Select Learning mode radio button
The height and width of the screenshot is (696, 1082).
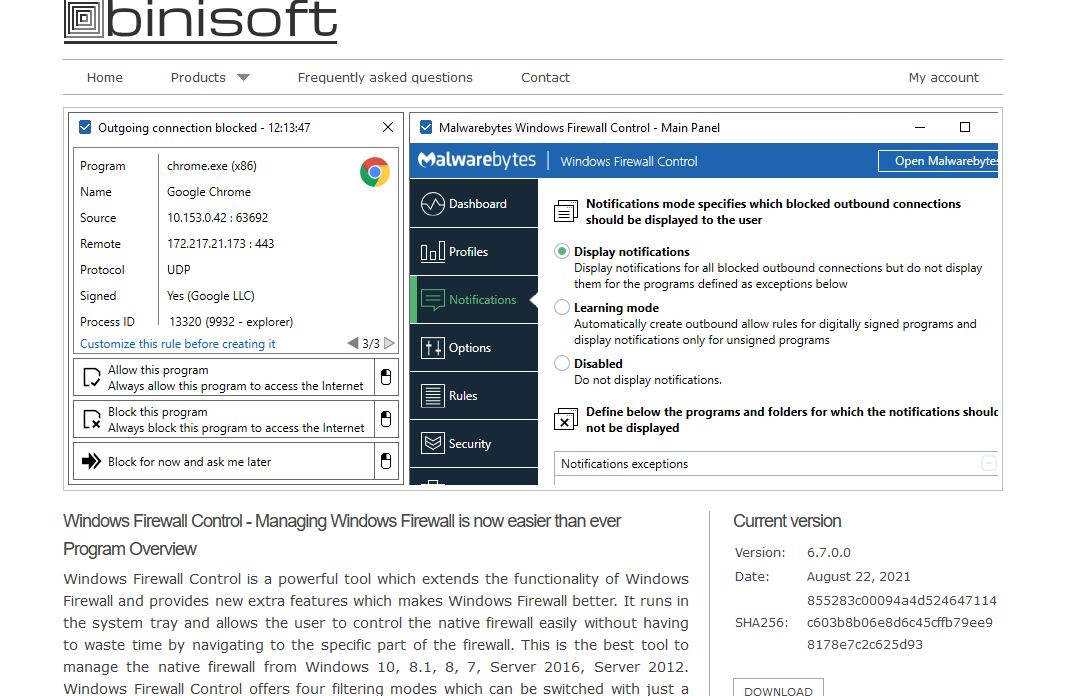562,308
